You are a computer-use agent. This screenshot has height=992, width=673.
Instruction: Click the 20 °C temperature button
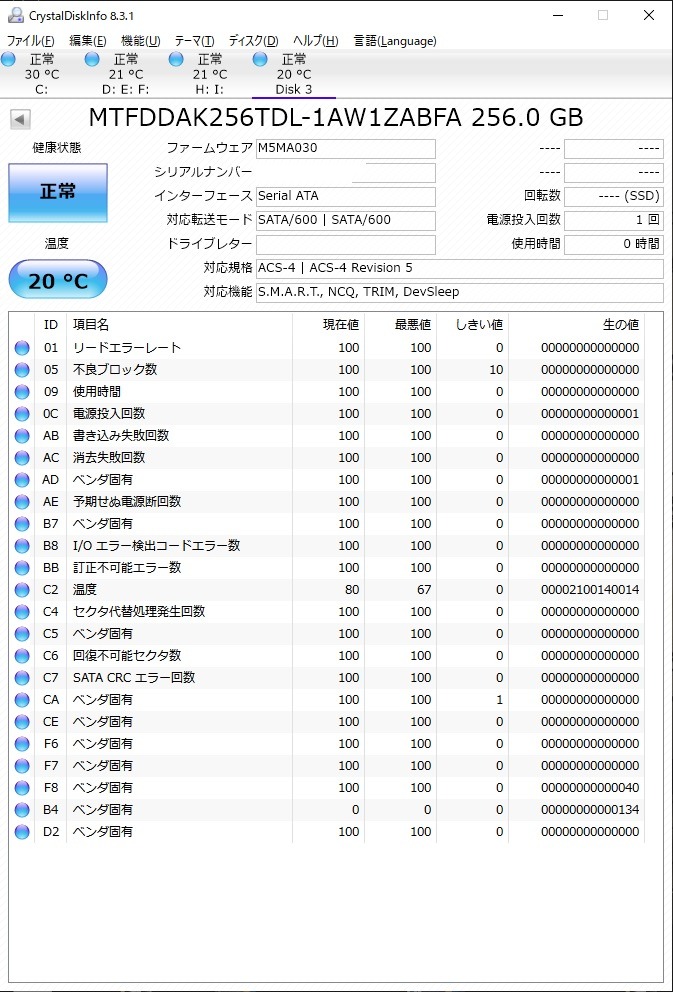pyautogui.click(x=58, y=280)
